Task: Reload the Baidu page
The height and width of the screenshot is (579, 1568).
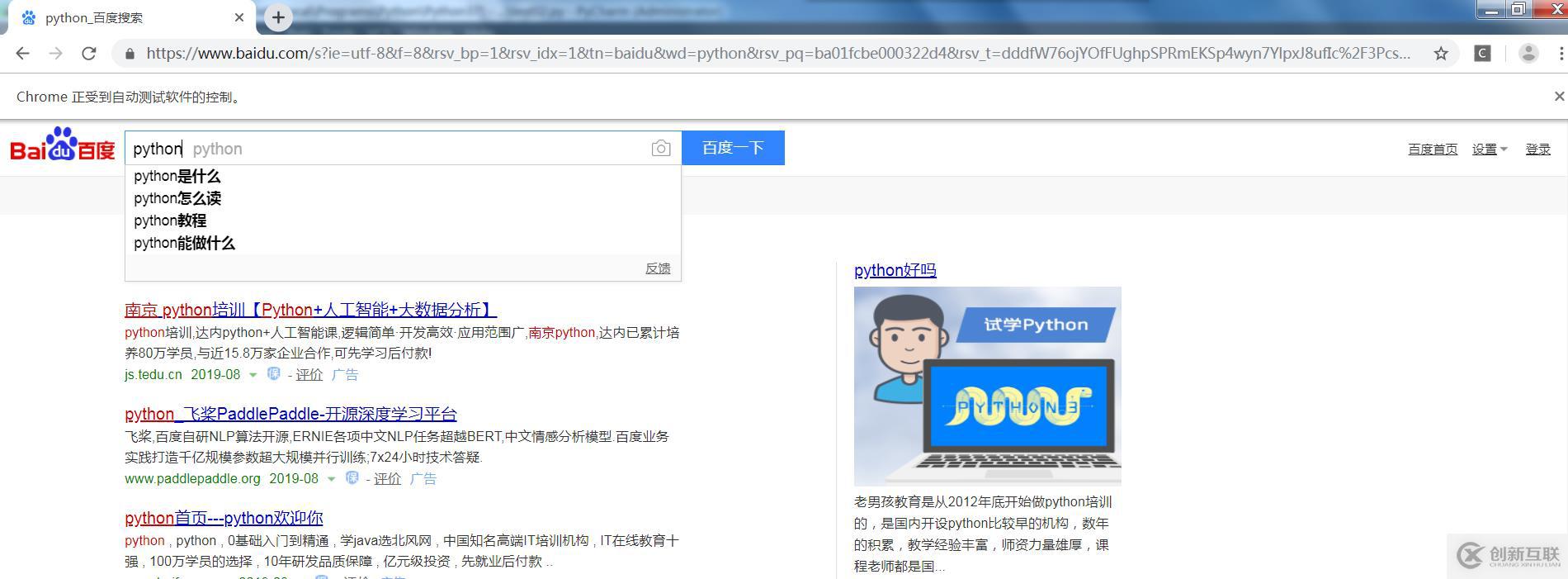Action: [x=89, y=54]
